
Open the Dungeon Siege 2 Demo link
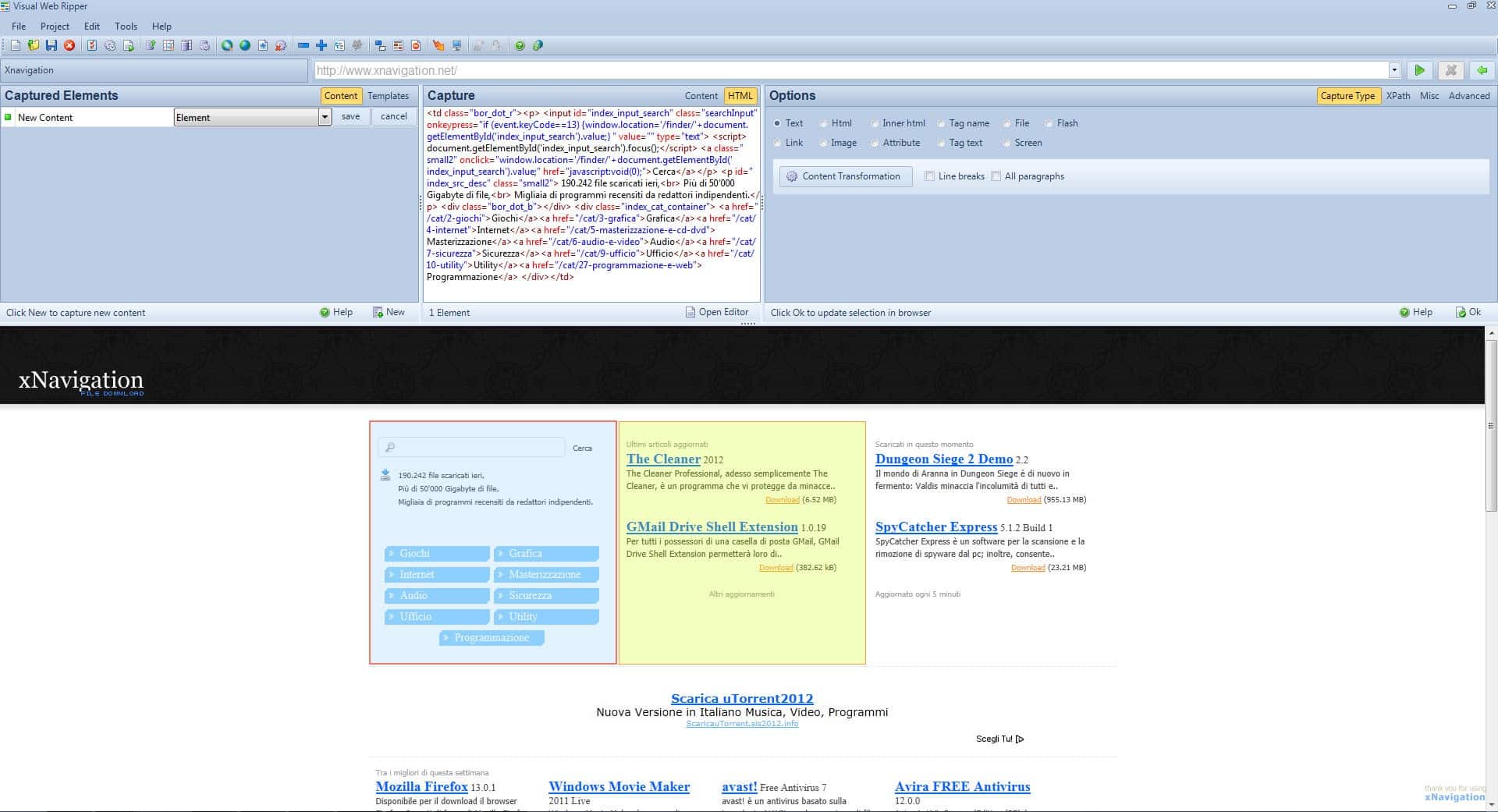(x=944, y=459)
